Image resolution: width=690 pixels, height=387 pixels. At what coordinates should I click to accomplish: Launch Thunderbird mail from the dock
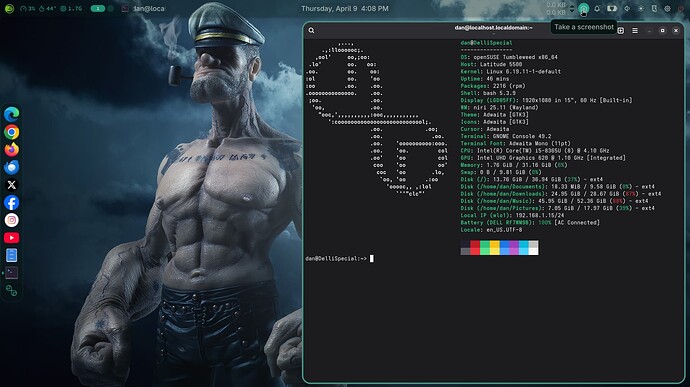[x=11, y=167]
